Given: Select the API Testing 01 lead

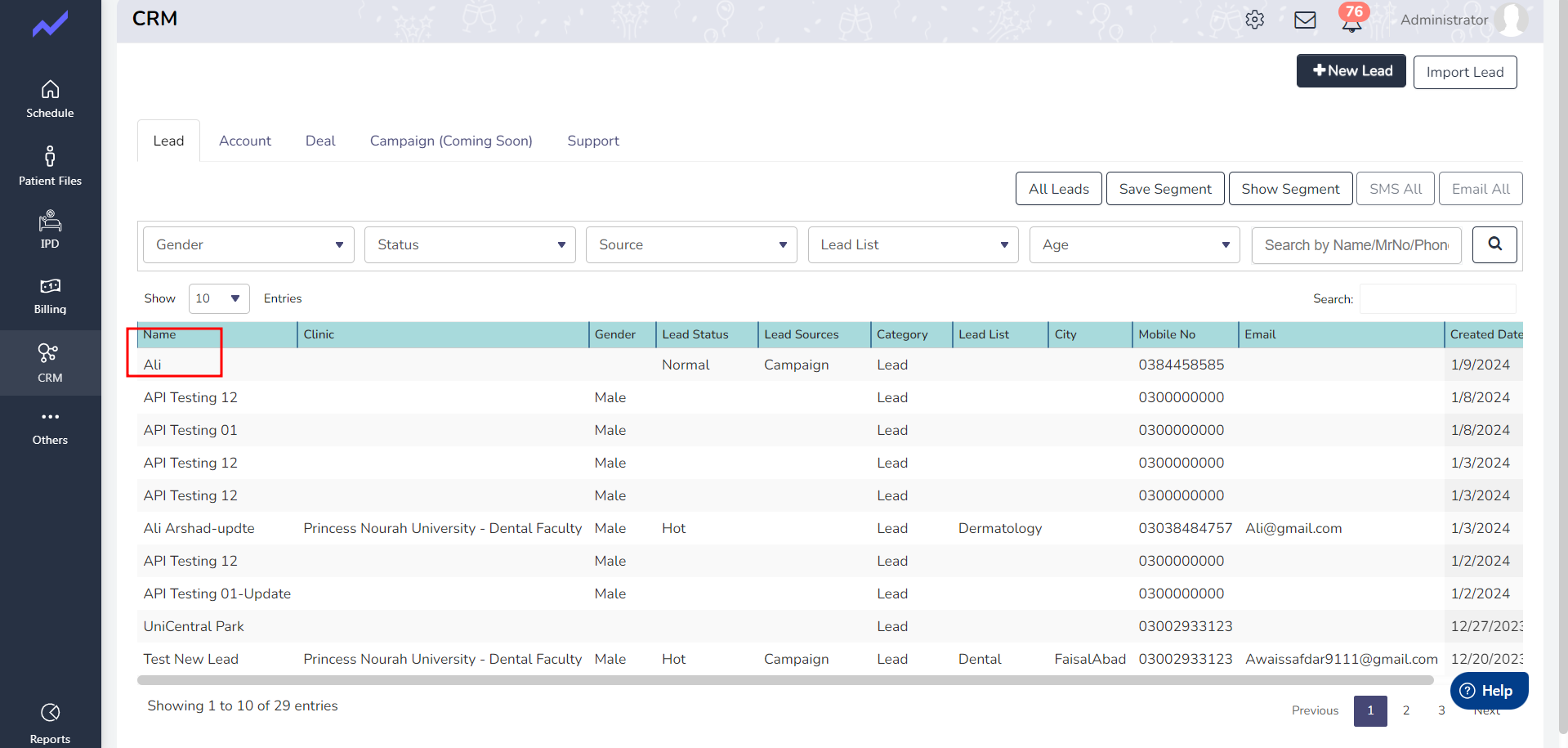Looking at the screenshot, I should pos(190,430).
